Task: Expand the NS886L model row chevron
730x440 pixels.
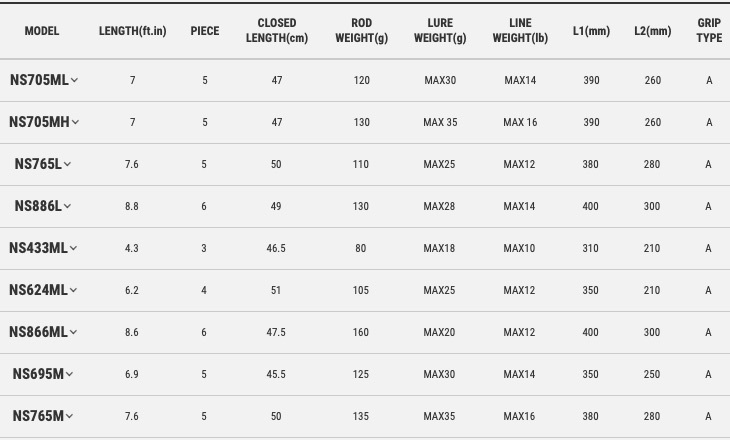Action: (67, 207)
